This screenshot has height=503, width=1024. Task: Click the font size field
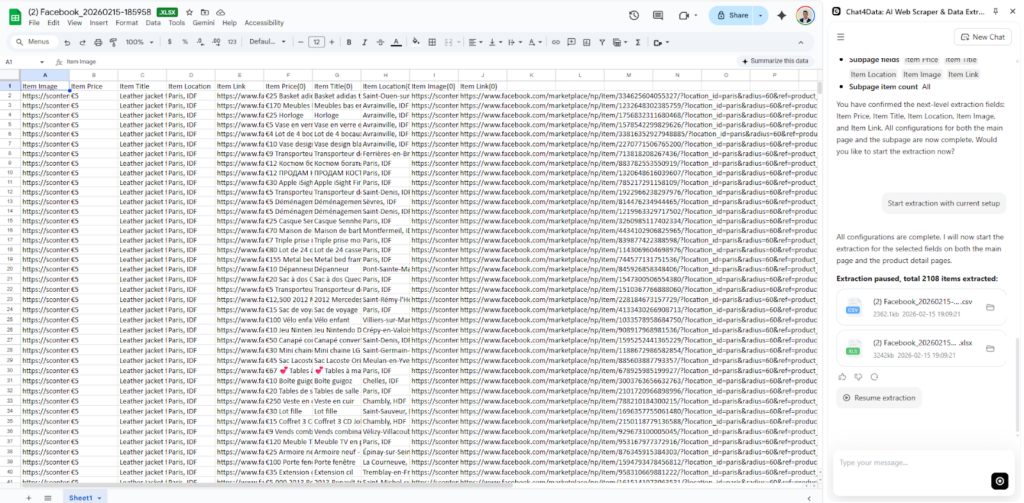(x=316, y=42)
